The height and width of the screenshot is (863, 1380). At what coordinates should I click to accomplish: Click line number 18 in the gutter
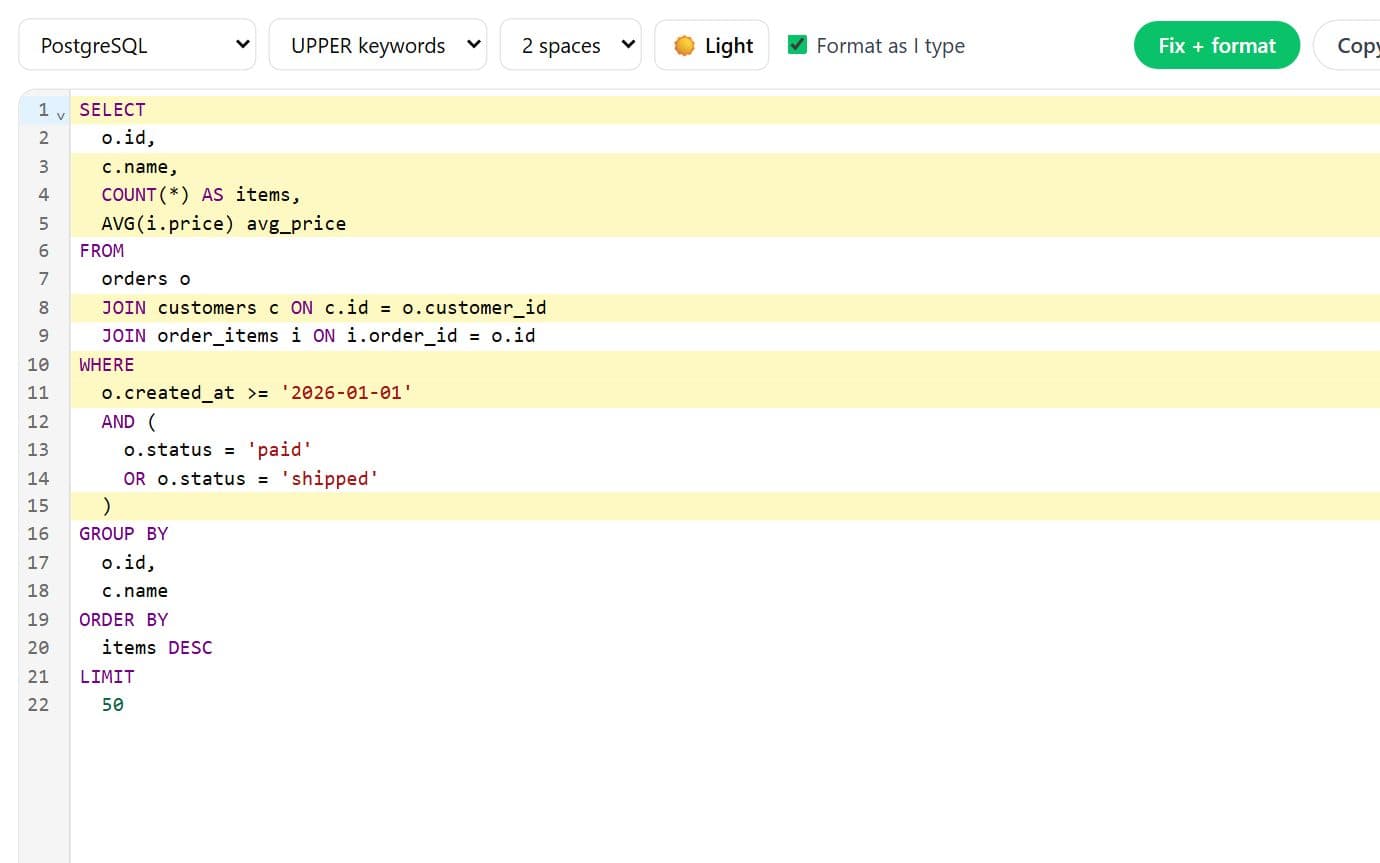point(38,591)
